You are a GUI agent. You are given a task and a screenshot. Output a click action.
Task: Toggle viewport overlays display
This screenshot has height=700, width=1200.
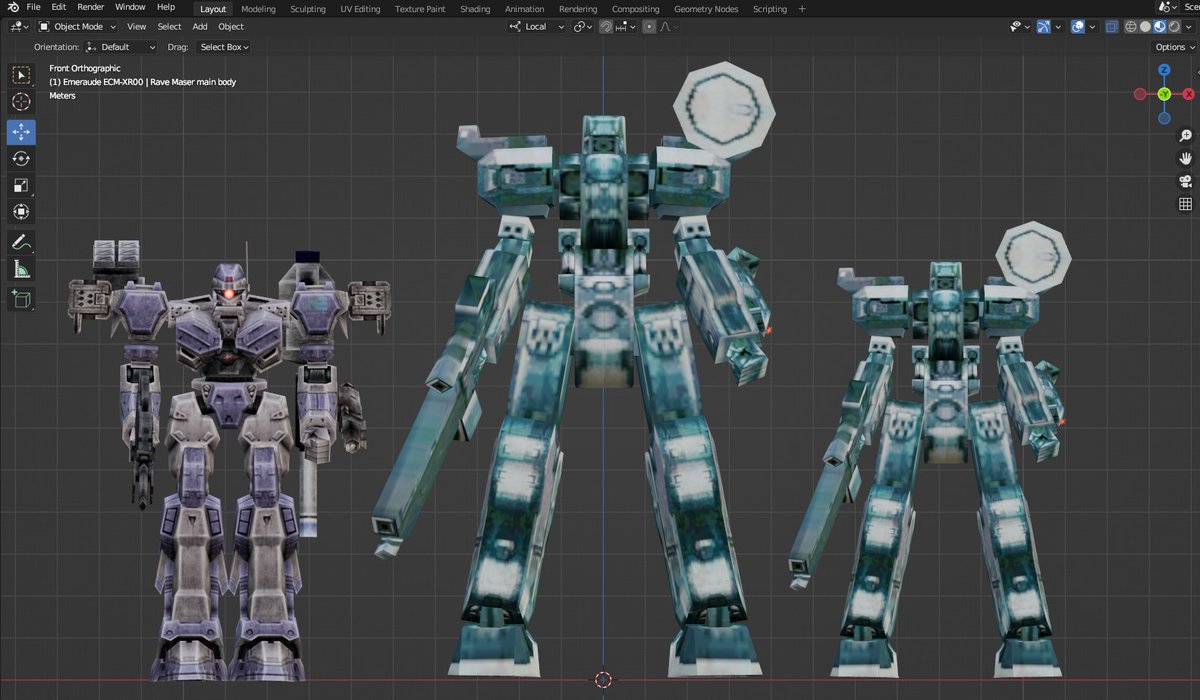click(1078, 27)
